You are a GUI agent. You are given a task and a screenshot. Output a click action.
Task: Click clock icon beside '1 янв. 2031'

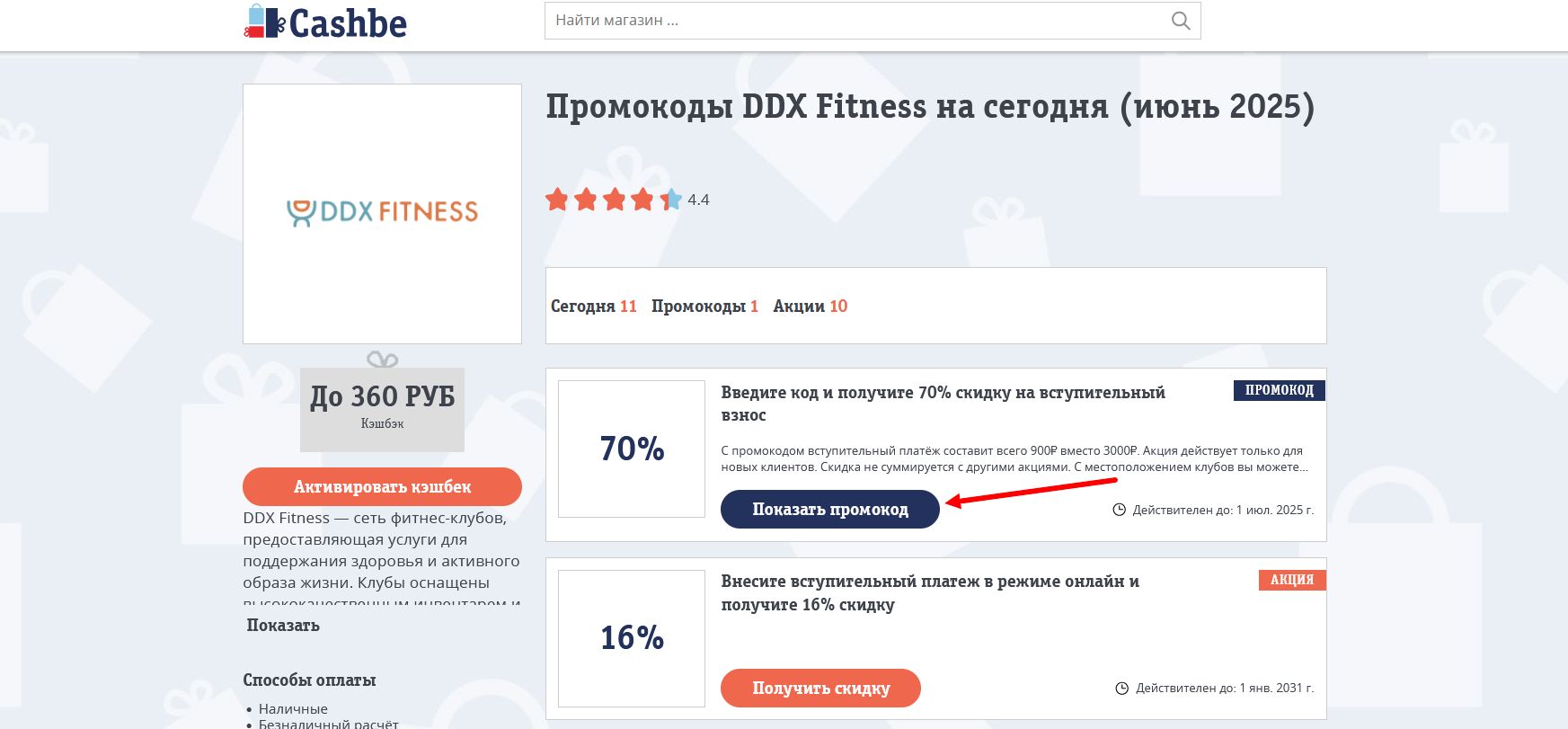tap(1121, 689)
